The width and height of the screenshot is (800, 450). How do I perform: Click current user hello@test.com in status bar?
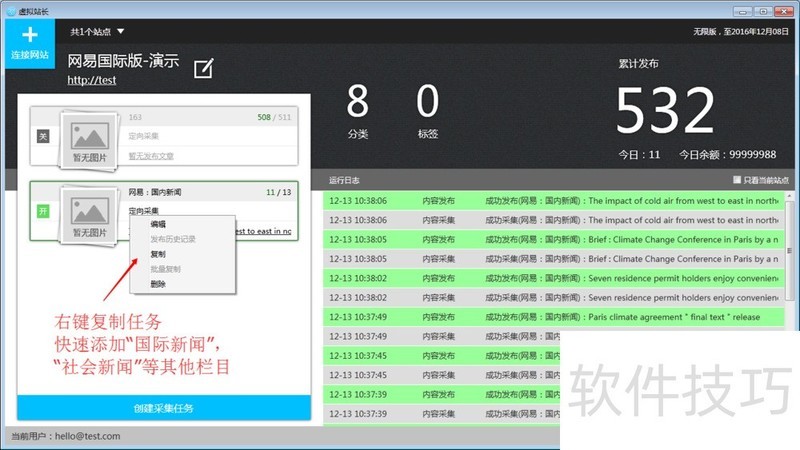(x=66, y=436)
